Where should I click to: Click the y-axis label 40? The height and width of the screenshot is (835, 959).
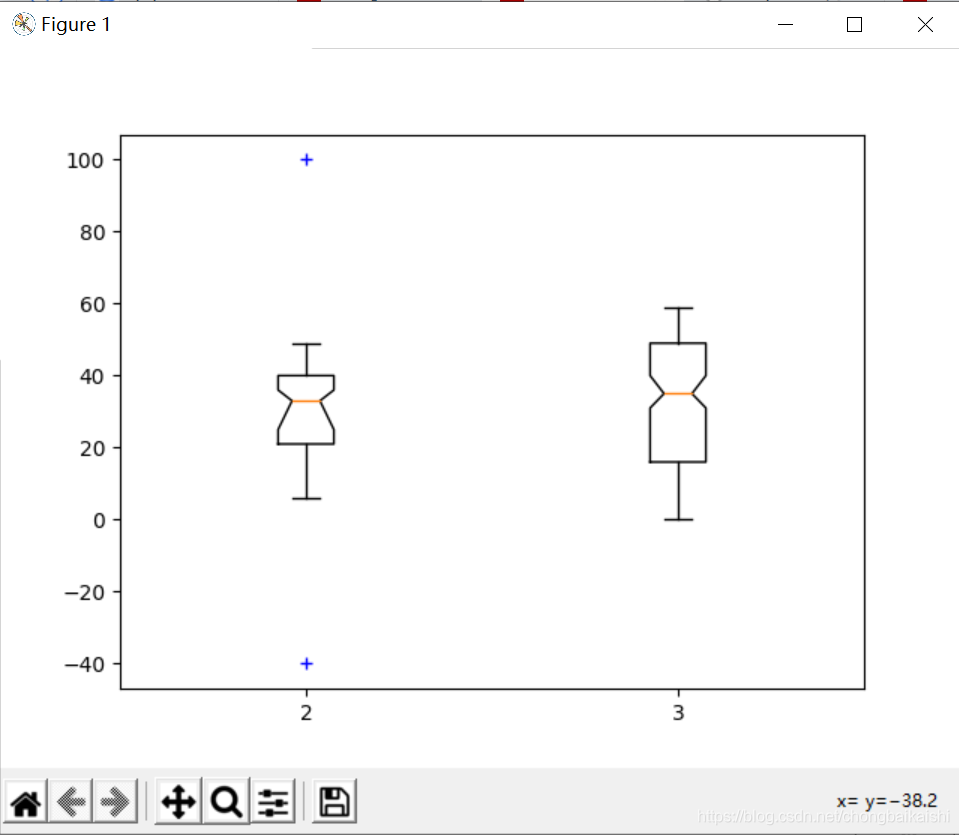pyautogui.click(x=92, y=377)
